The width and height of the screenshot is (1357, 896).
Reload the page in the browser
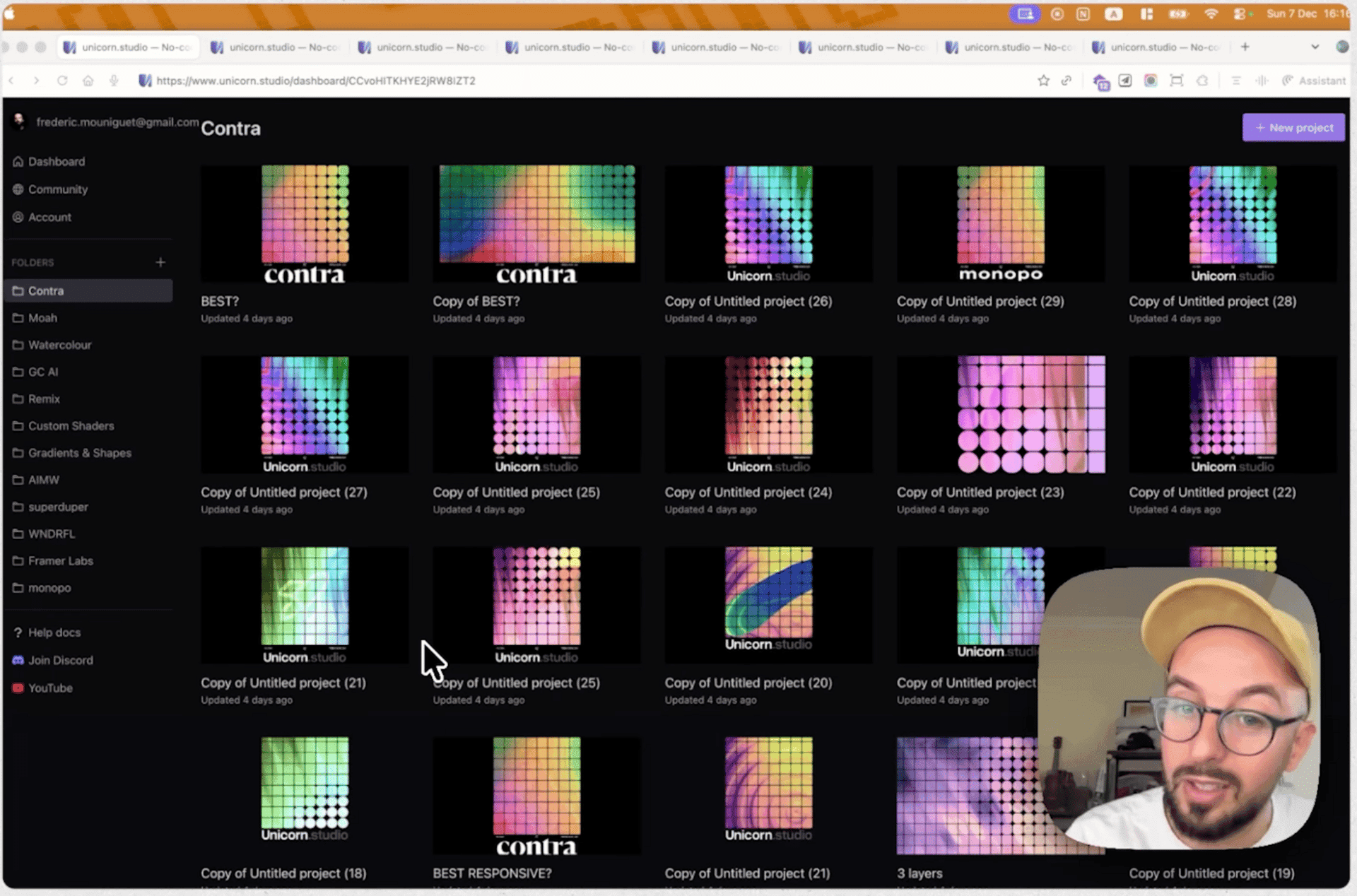click(62, 81)
